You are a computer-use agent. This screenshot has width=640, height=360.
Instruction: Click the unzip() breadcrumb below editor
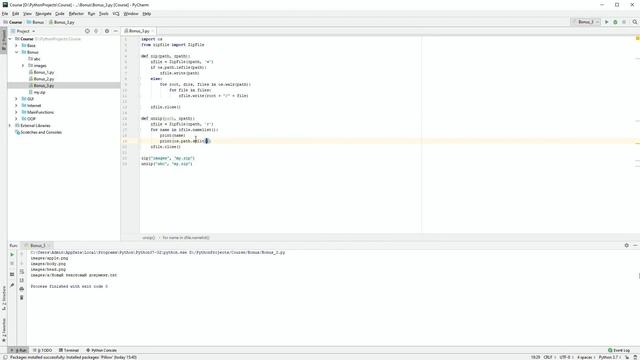tap(149, 238)
